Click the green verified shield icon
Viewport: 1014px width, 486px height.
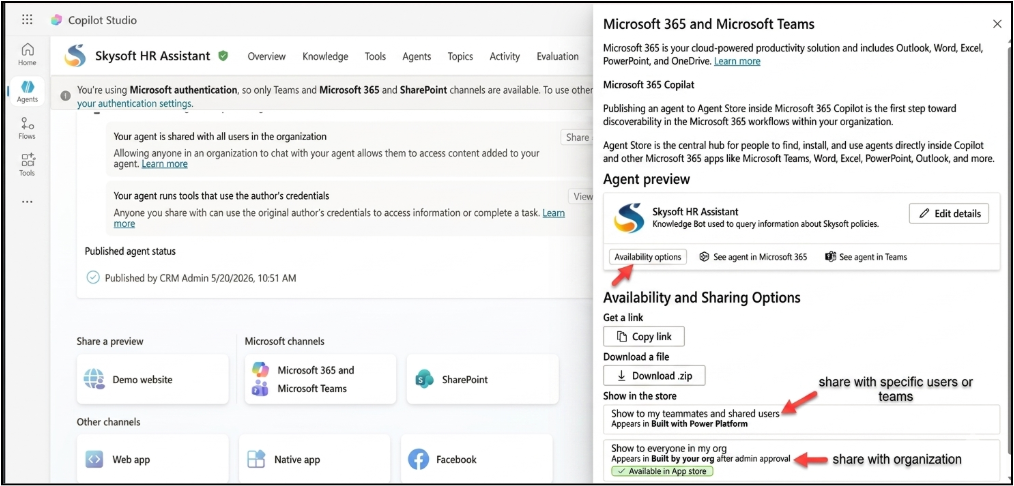tap(223, 56)
